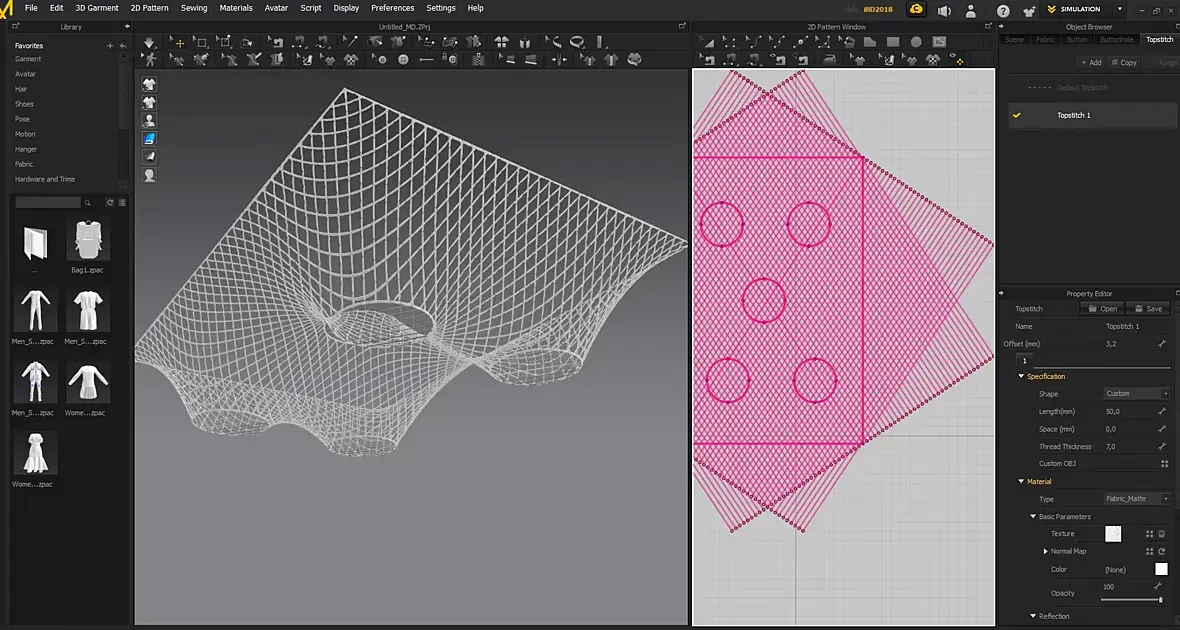Collapse the Specification section
This screenshot has width=1180, height=630.
(x=1021, y=377)
